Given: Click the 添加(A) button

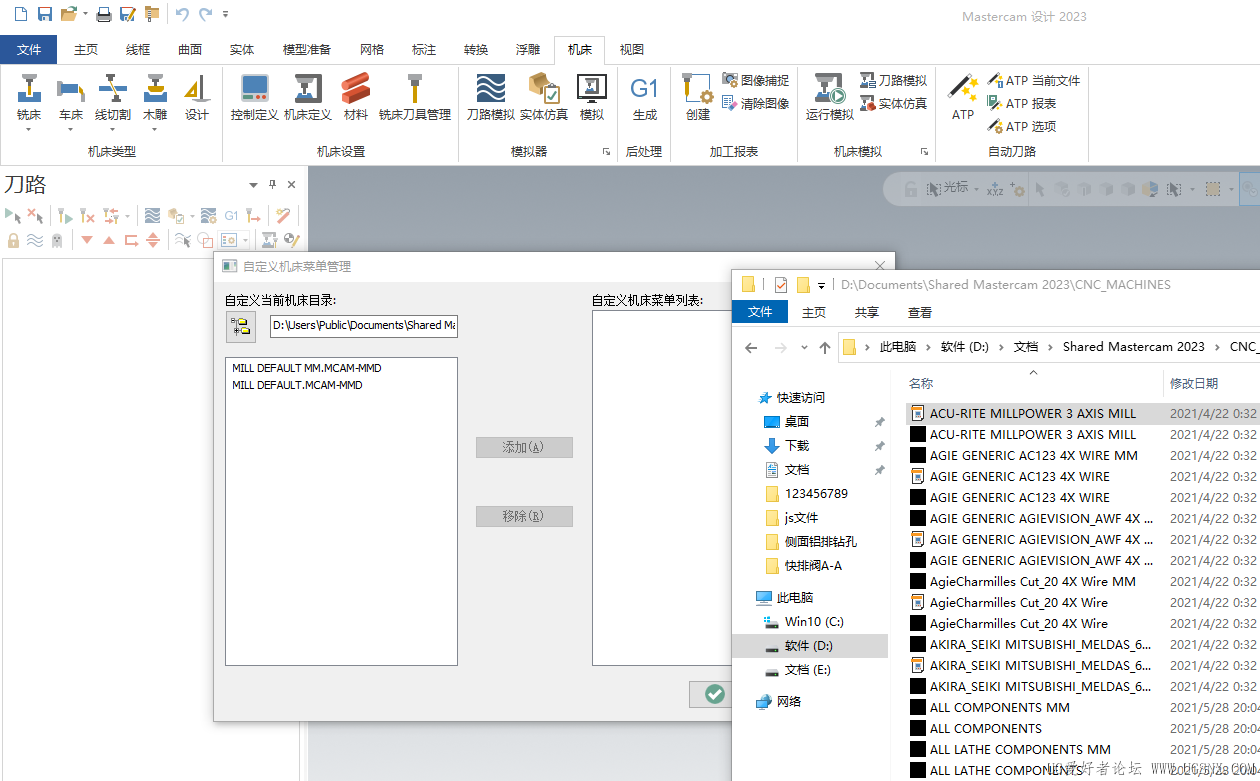Looking at the screenshot, I should (x=524, y=447).
